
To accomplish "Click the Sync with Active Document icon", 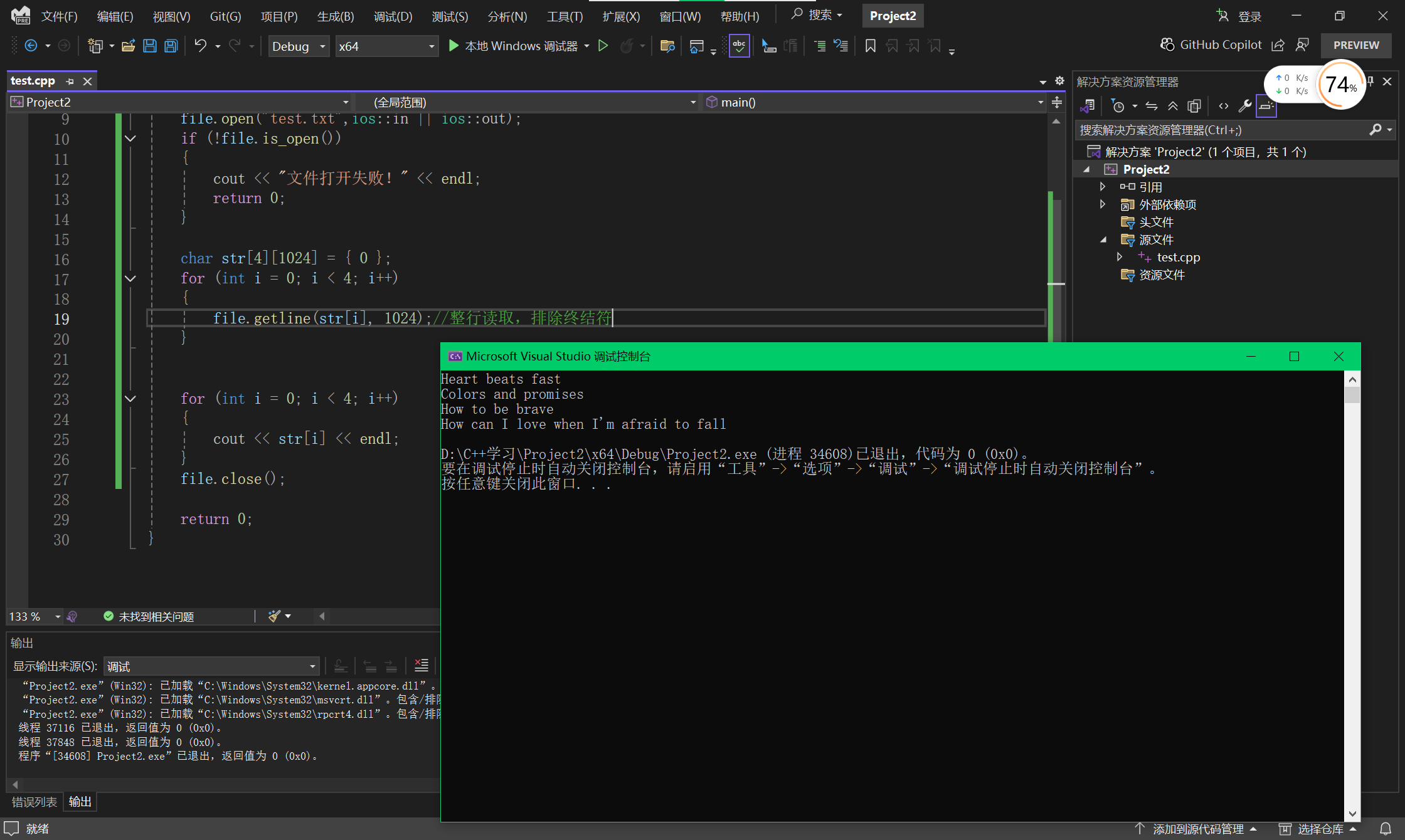I will click(1152, 106).
